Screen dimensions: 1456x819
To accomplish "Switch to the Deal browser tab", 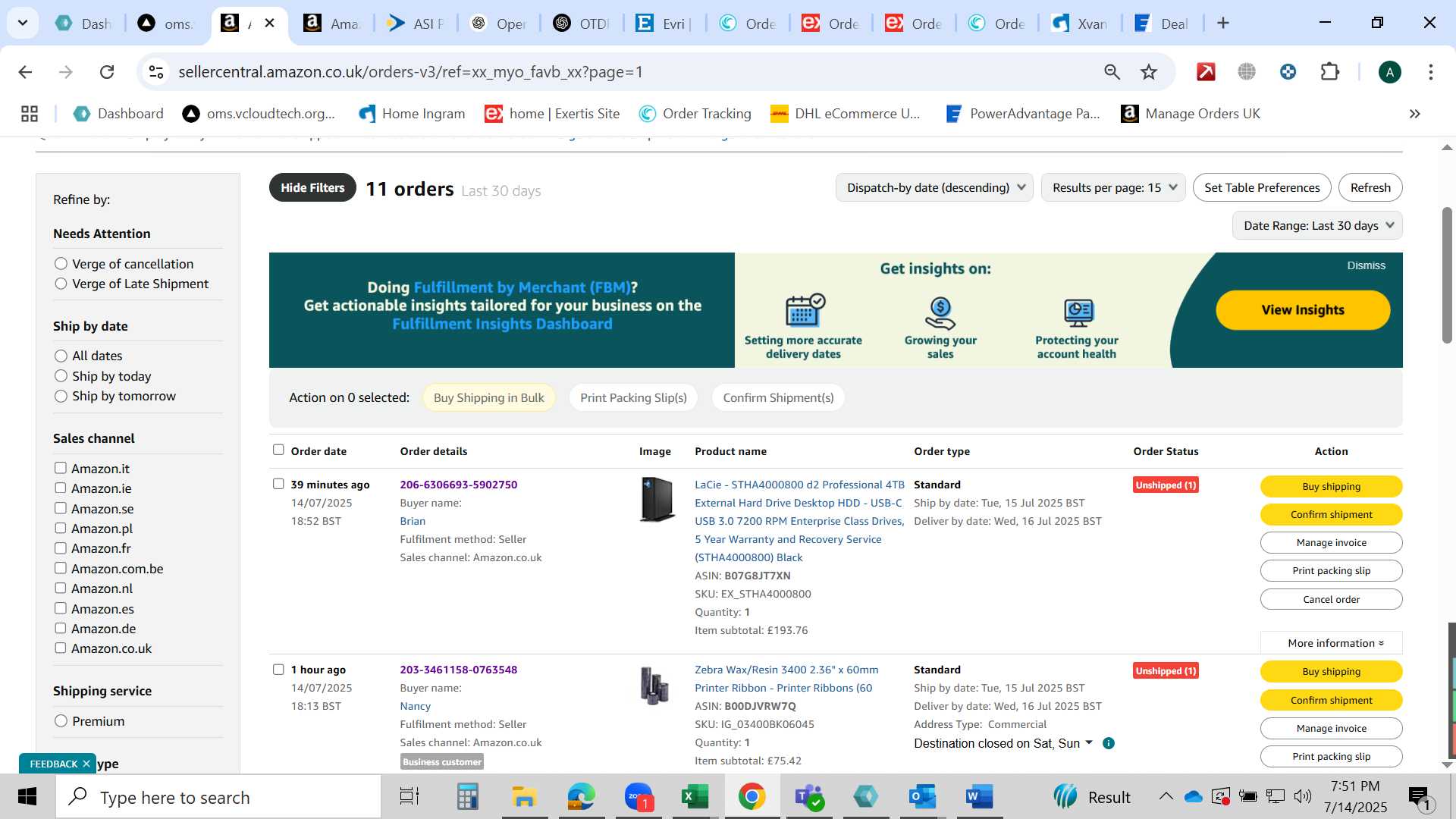I will coord(1163,24).
